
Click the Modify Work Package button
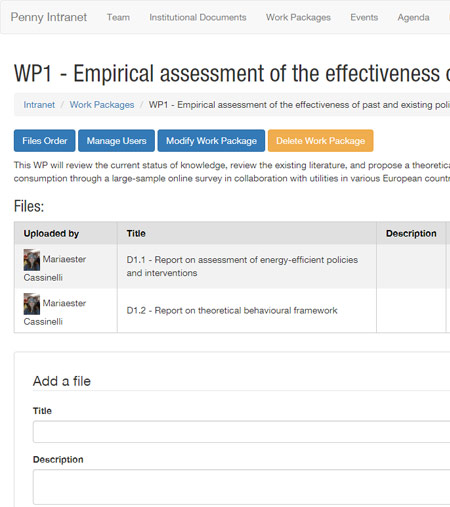211,141
